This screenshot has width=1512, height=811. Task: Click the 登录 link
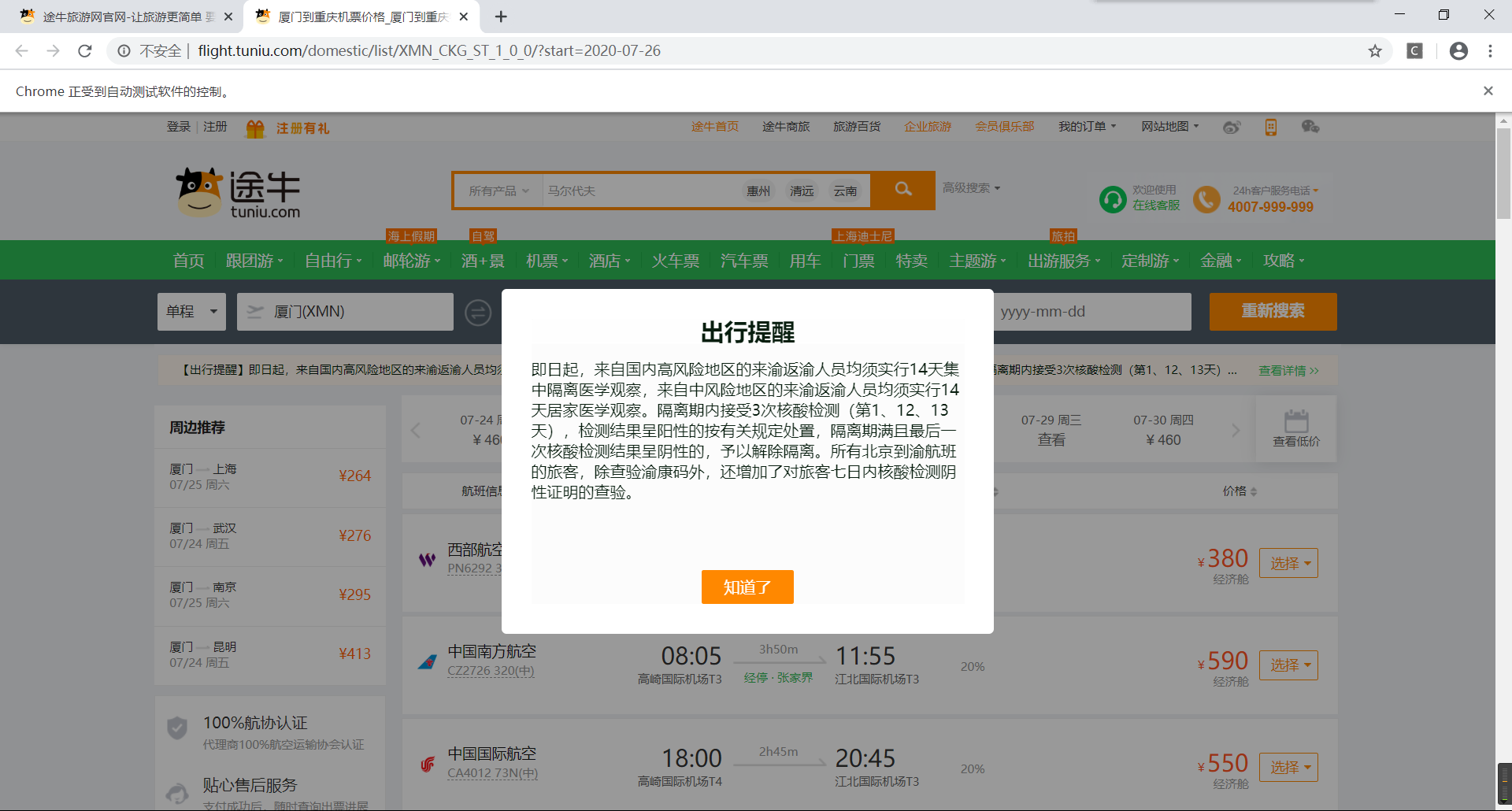point(179,127)
